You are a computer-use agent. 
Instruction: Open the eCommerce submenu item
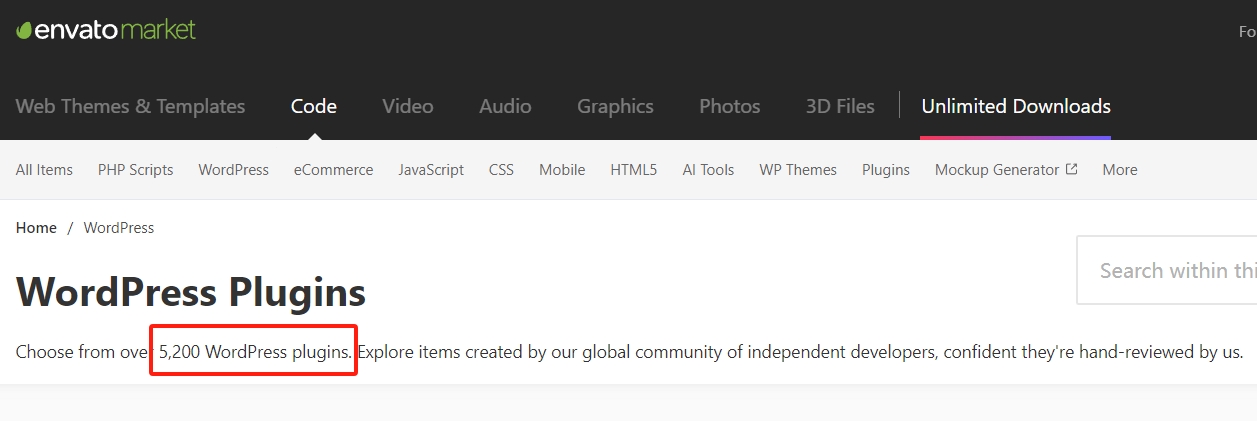tap(333, 170)
